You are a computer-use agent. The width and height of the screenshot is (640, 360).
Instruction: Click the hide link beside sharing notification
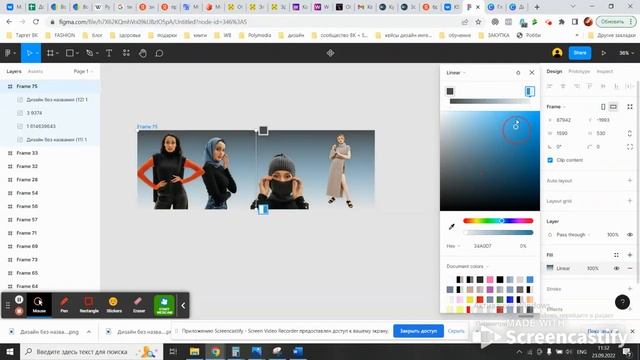pos(456,331)
